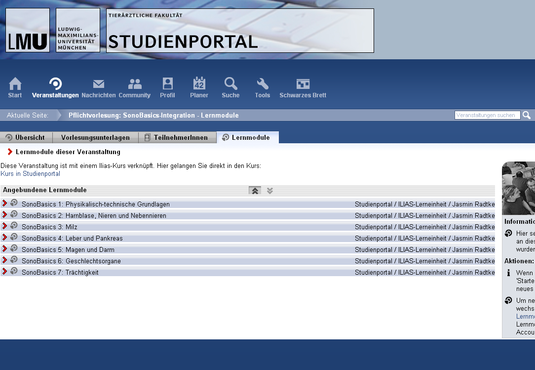This screenshot has height=370, width=535.
Task: Click the info icon under Aktionen
Action: tap(508, 272)
